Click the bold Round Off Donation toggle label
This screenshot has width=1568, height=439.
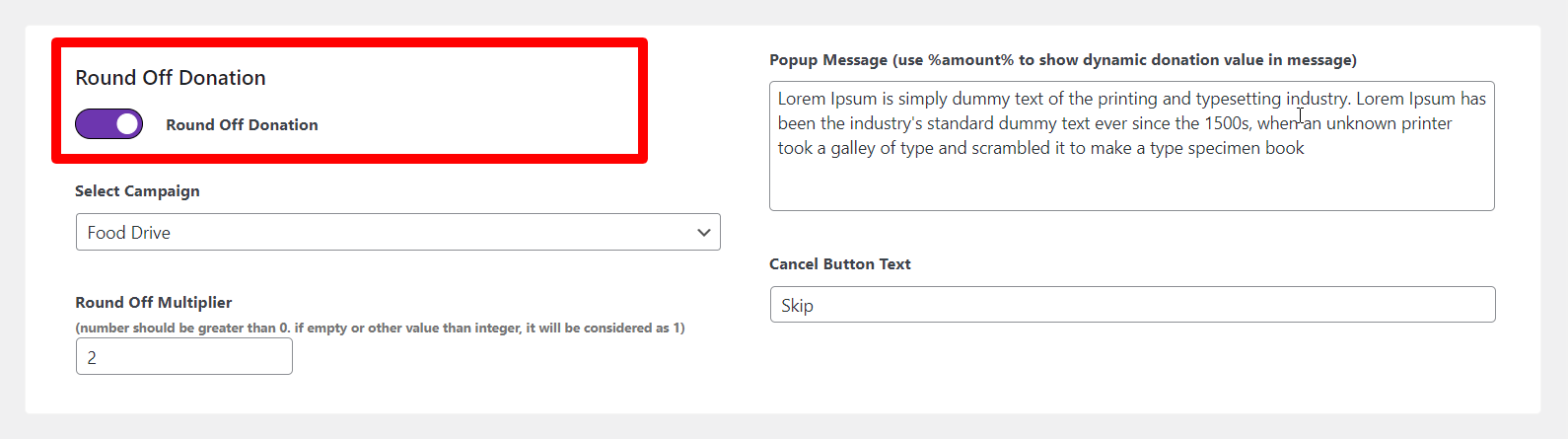(x=242, y=125)
